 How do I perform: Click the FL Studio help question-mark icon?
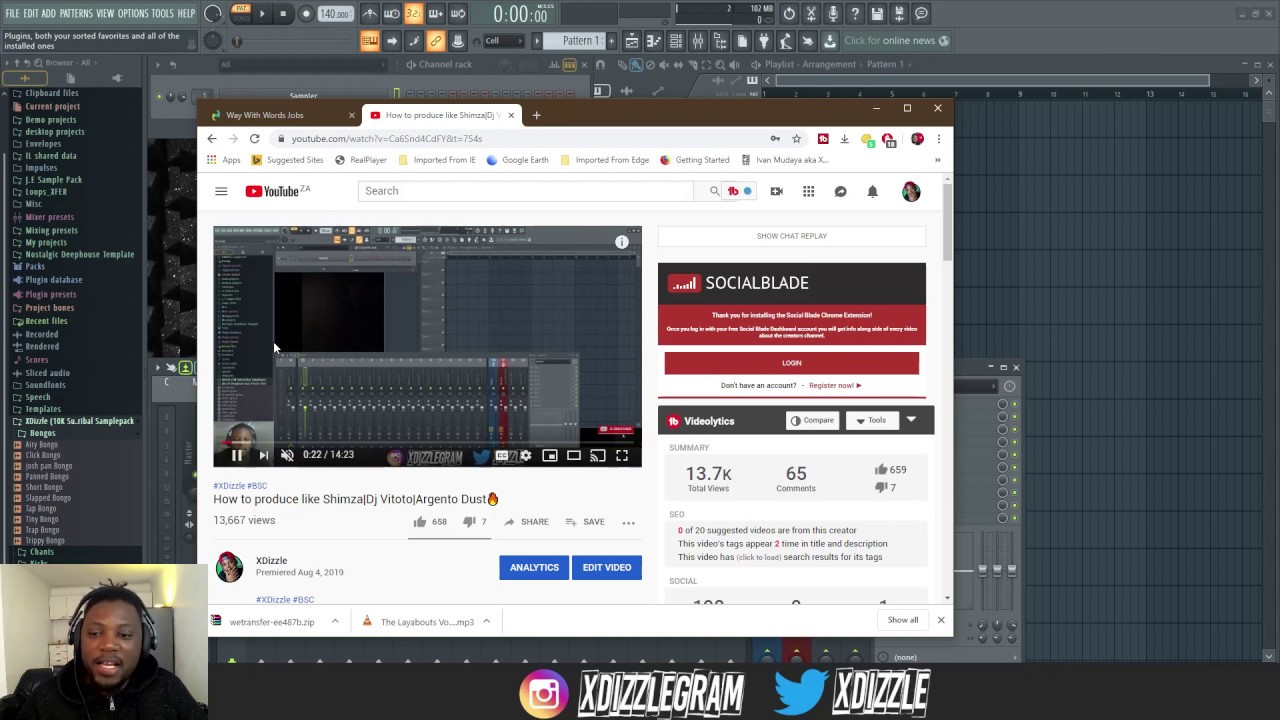point(855,14)
